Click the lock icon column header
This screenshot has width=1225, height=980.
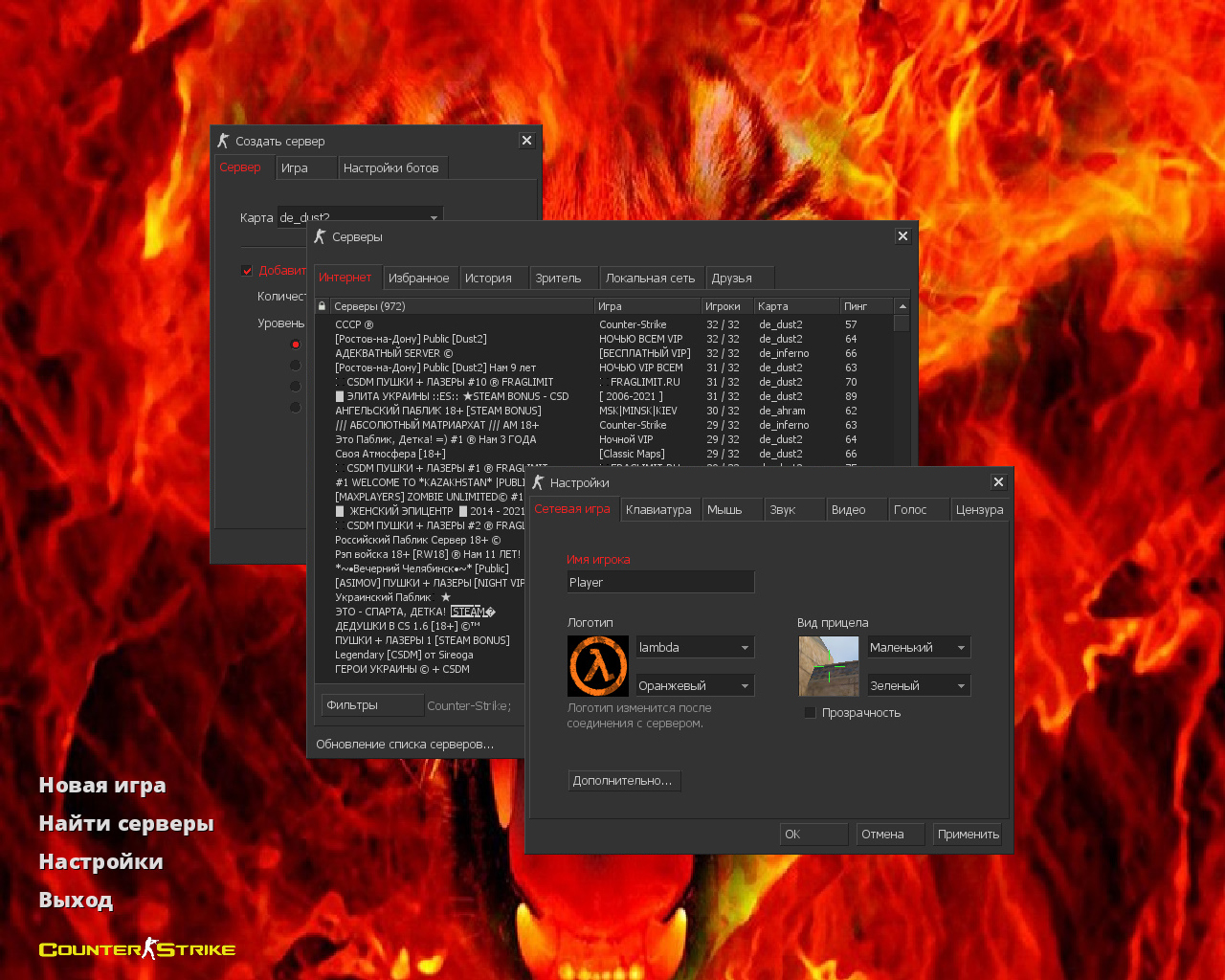click(322, 306)
